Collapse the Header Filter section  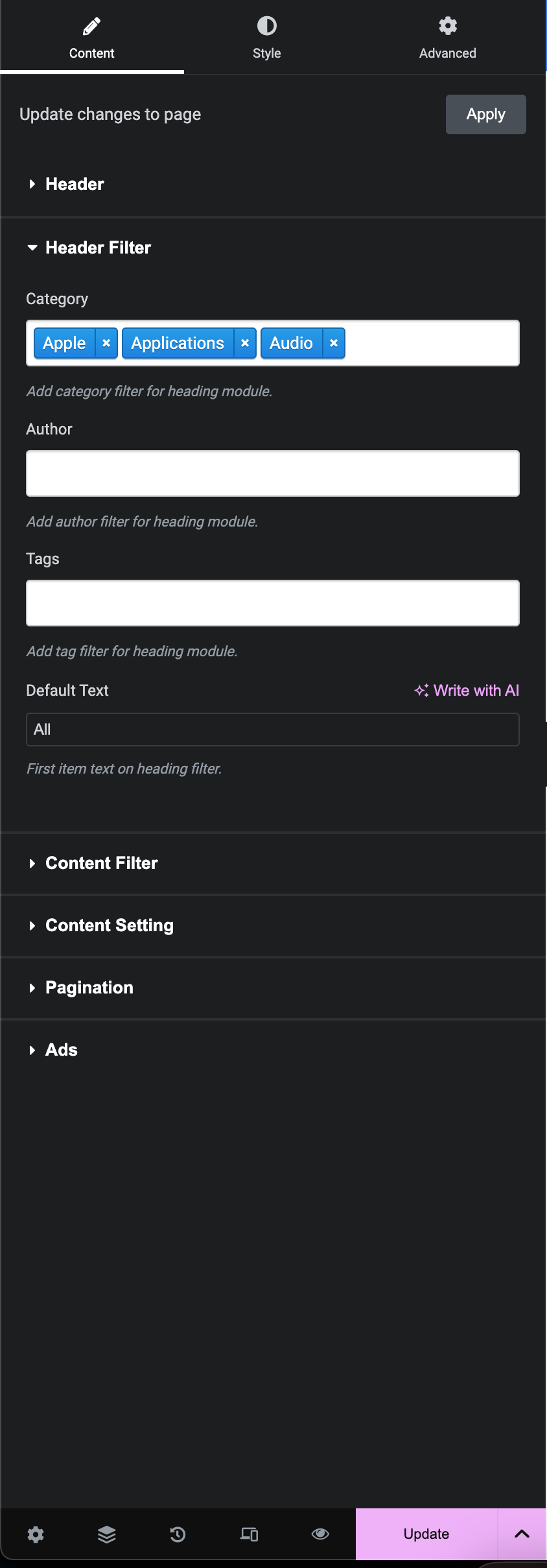(x=98, y=248)
